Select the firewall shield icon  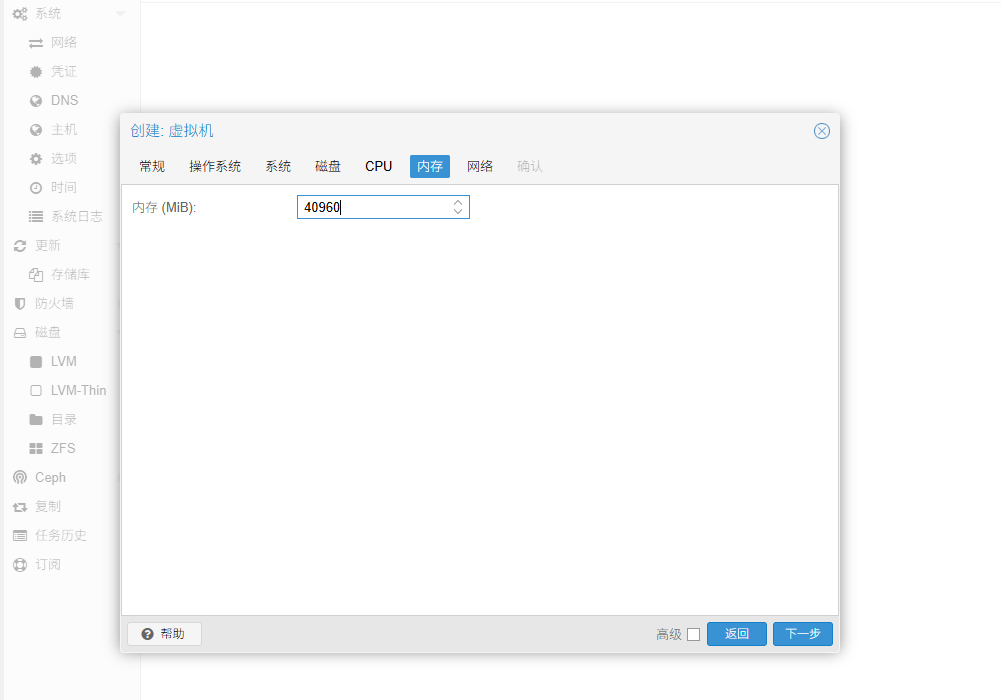pyautogui.click(x=20, y=304)
